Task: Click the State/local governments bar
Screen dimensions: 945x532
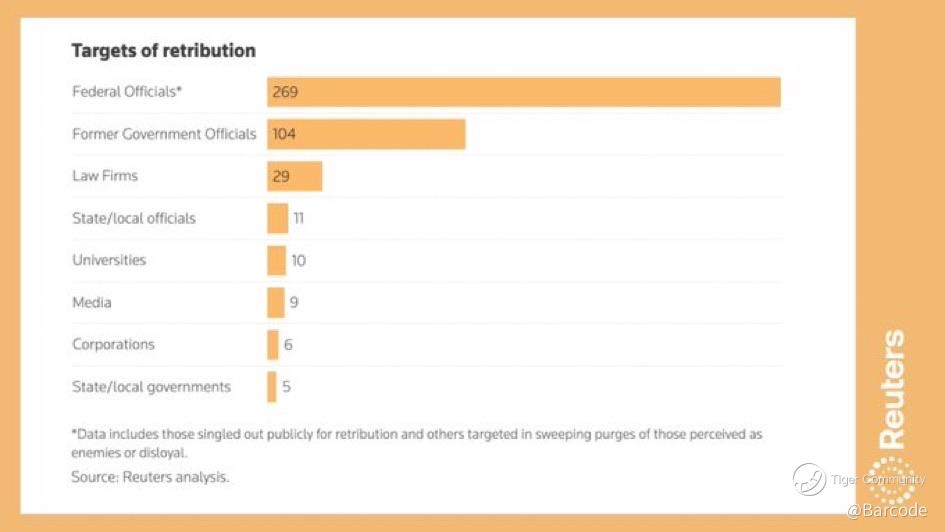Action: tap(271, 386)
